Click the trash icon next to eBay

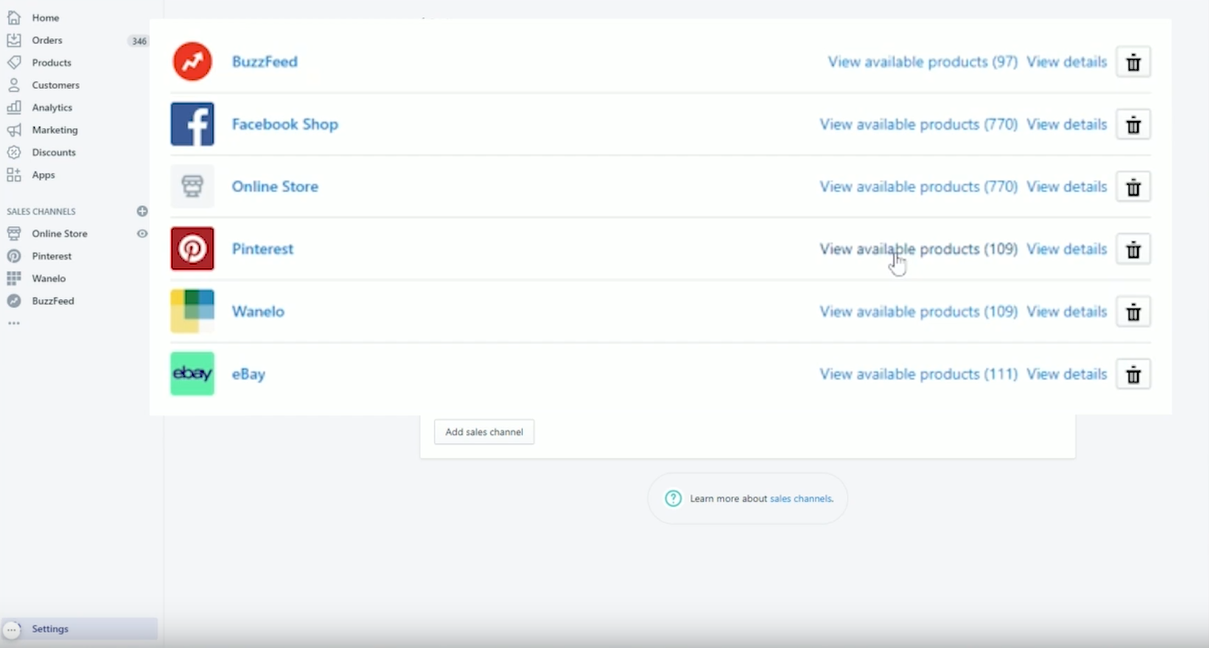point(1132,374)
